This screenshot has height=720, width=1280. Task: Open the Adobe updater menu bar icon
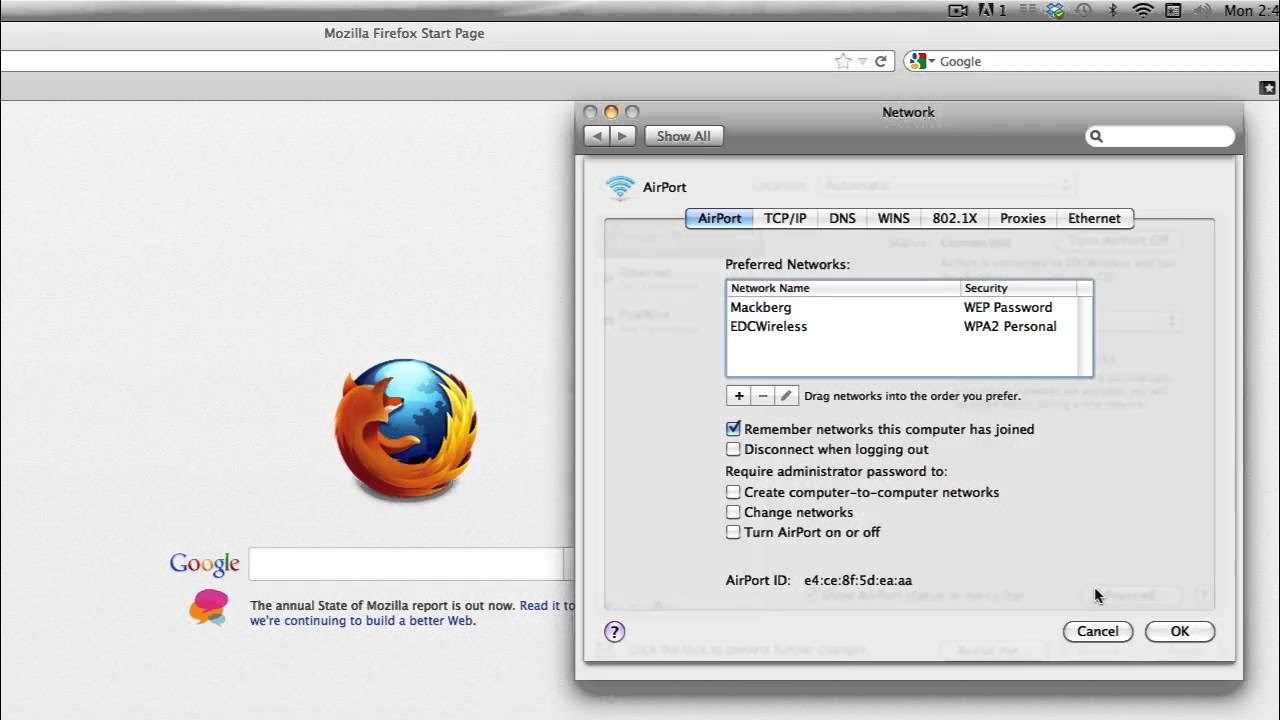[992, 11]
